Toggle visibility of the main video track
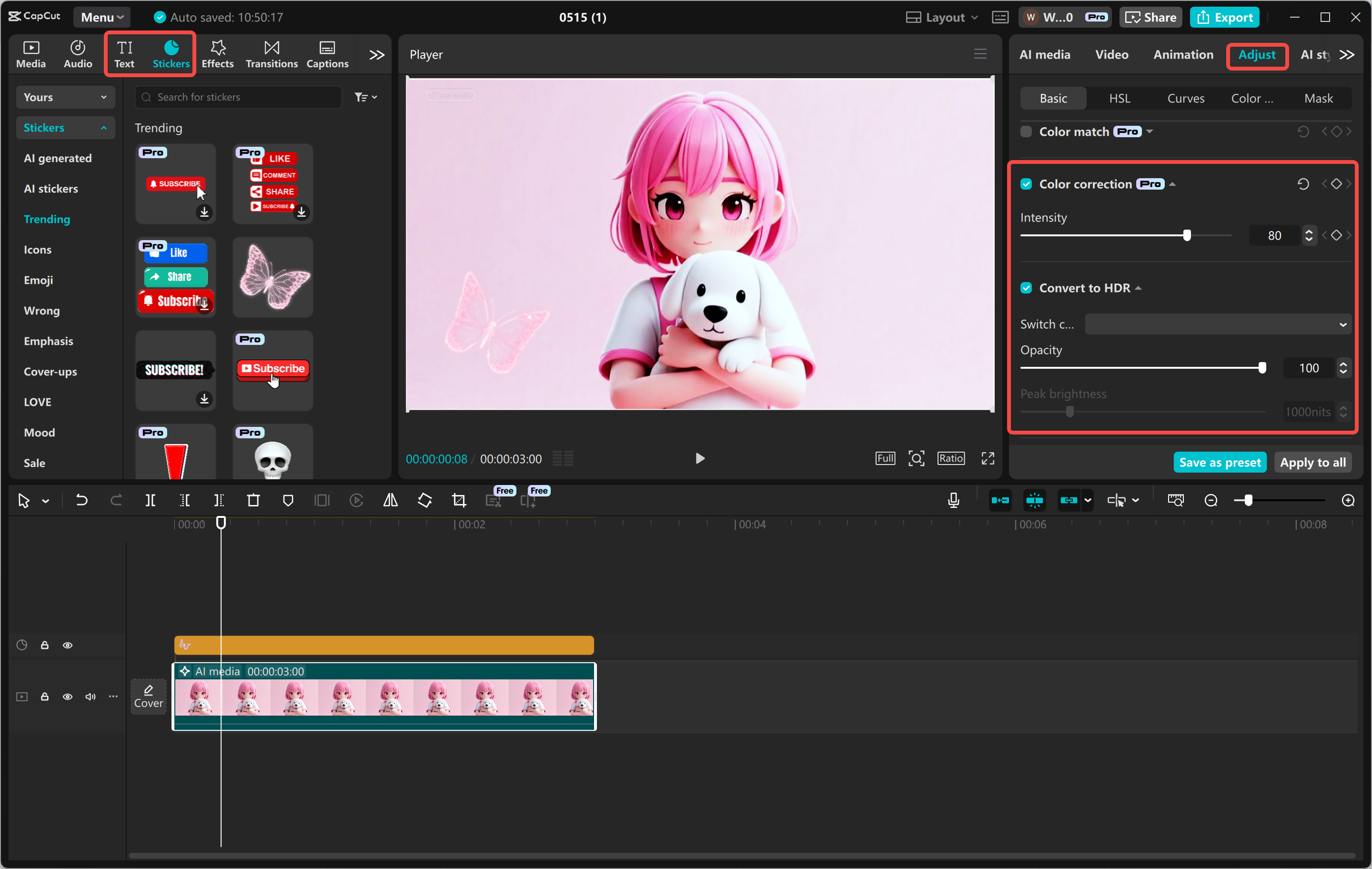1372x869 pixels. (x=67, y=697)
